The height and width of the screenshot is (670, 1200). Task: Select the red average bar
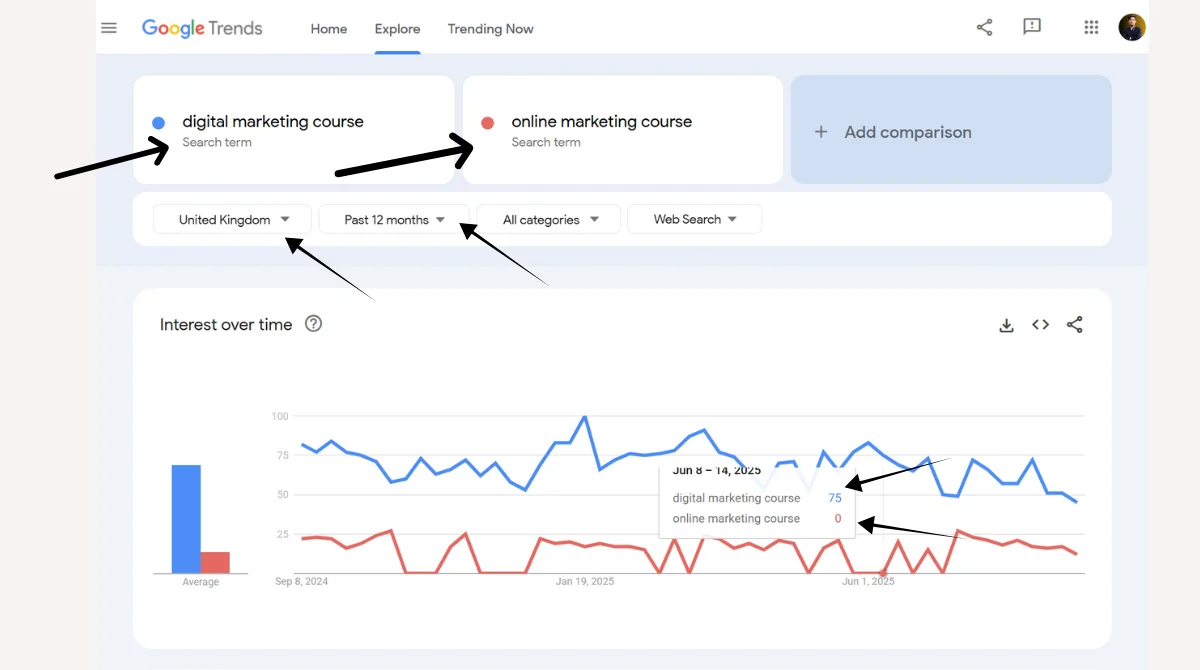215,562
